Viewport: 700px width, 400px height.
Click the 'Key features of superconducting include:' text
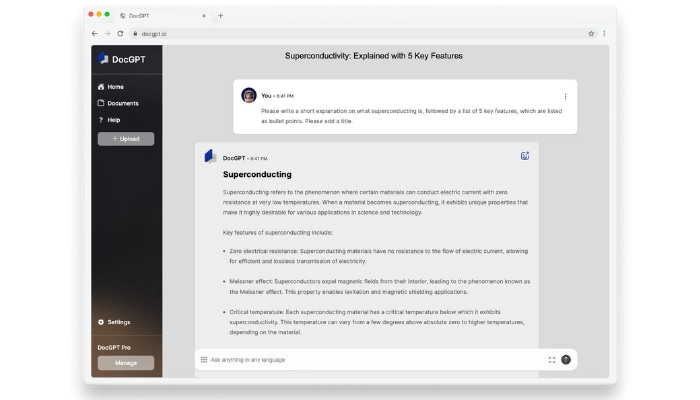click(x=277, y=233)
